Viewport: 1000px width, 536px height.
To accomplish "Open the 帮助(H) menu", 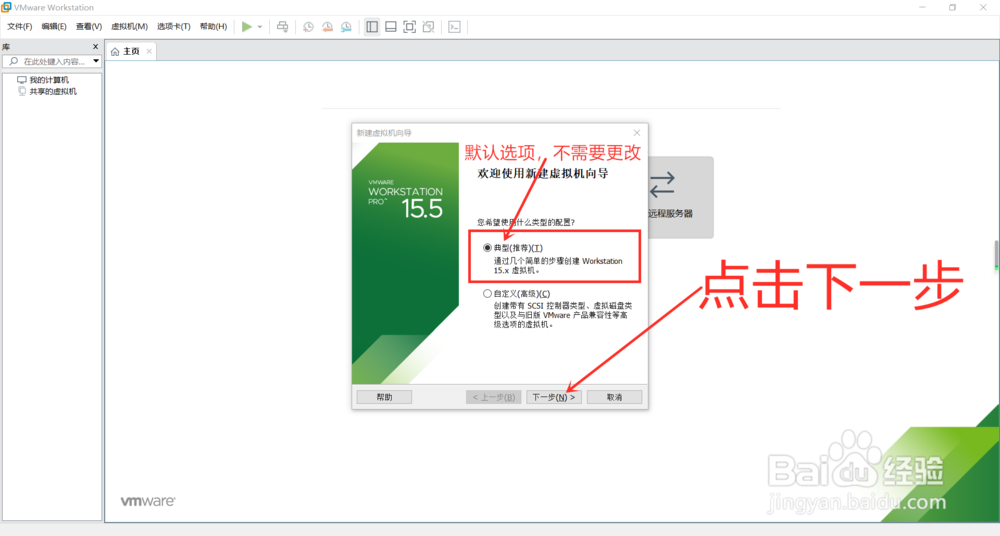I will 213,27.
